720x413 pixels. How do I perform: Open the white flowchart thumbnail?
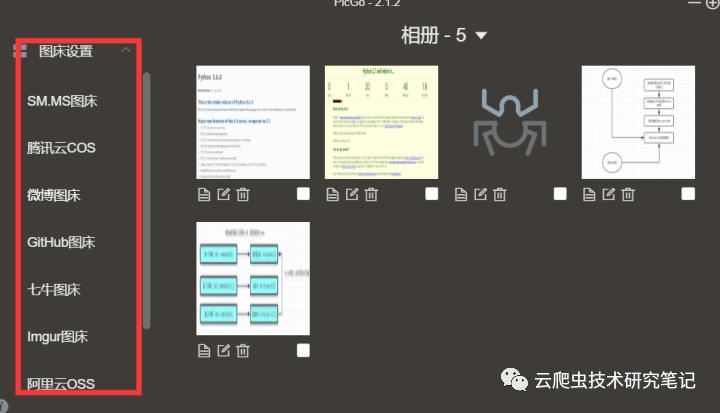(638, 122)
